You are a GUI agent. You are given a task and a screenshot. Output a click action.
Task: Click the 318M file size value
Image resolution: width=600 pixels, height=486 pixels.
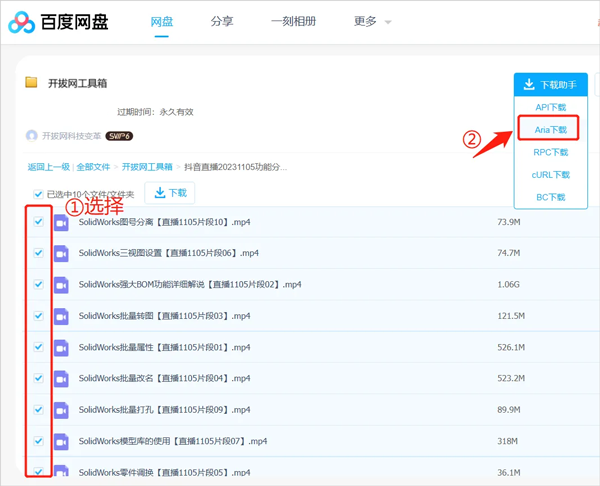pyautogui.click(x=507, y=441)
